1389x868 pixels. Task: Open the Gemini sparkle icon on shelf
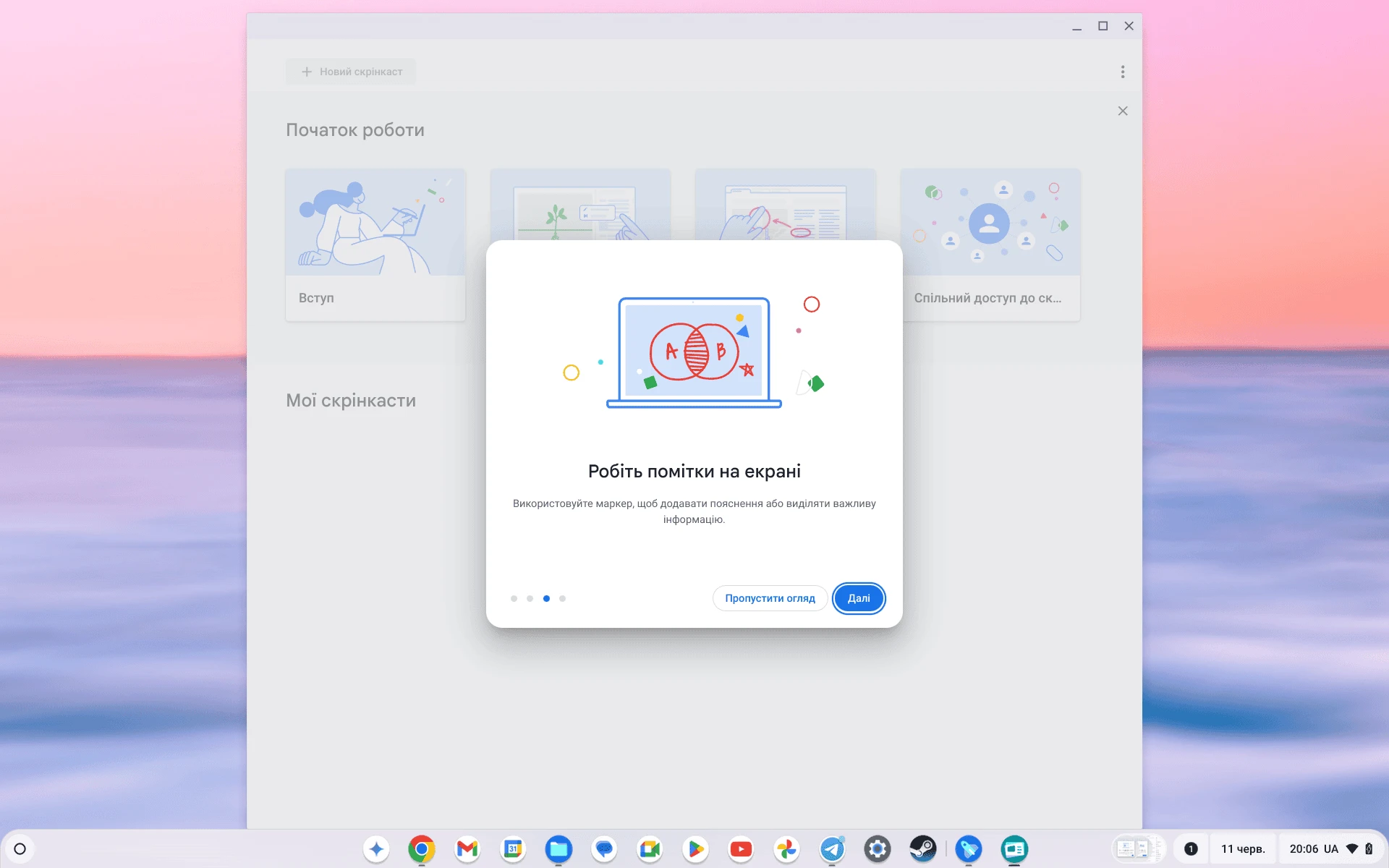pyautogui.click(x=376, y=849)
